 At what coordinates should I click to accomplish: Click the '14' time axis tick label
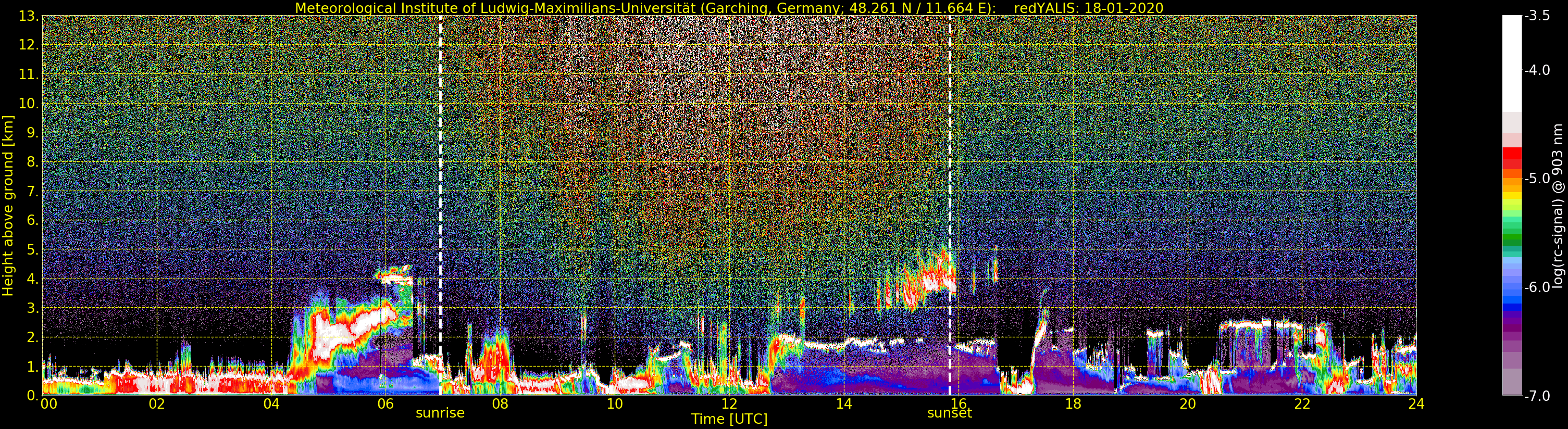[x=844, y=405]
